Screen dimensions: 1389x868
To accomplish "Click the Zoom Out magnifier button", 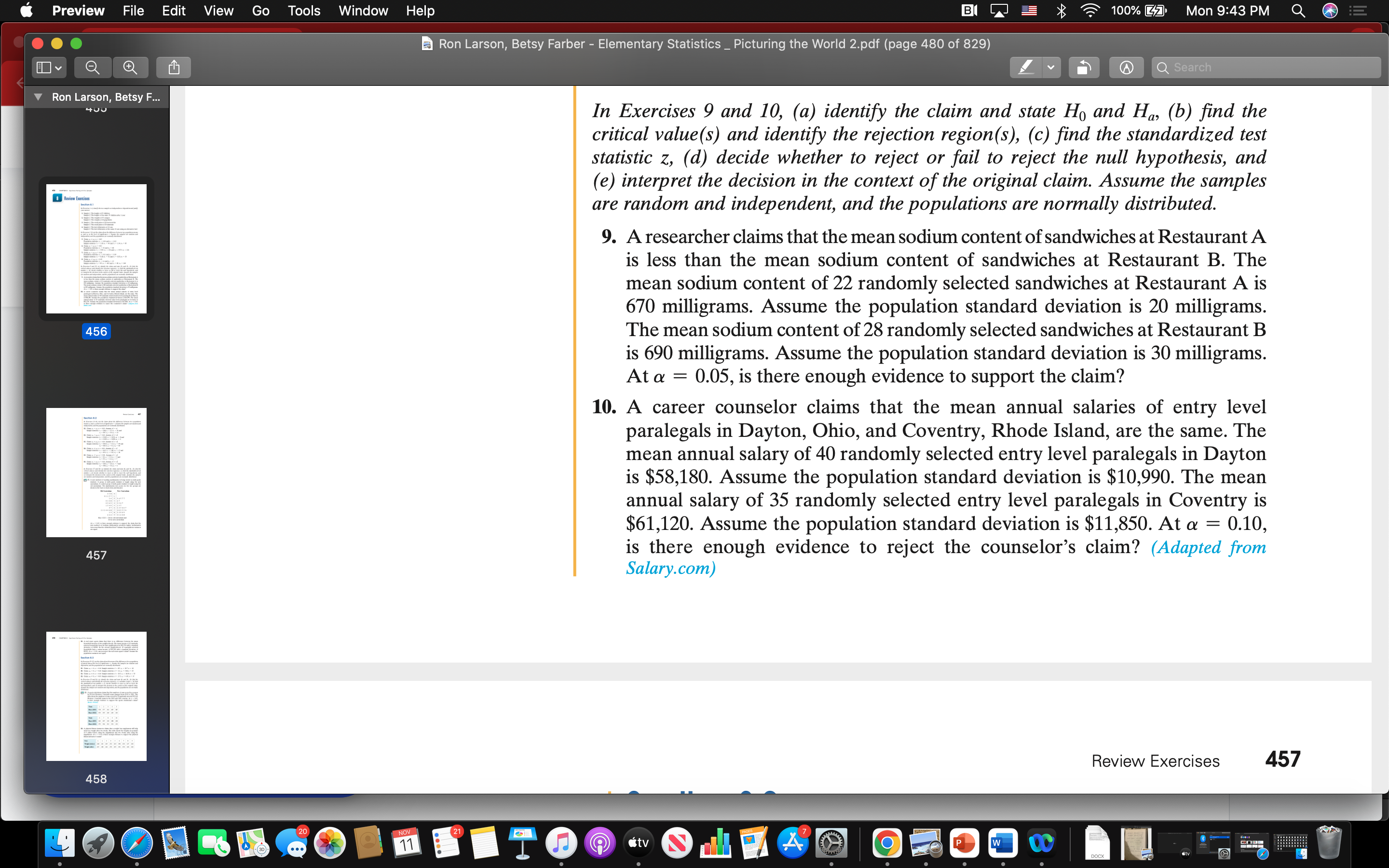I will tap(93, 68).
